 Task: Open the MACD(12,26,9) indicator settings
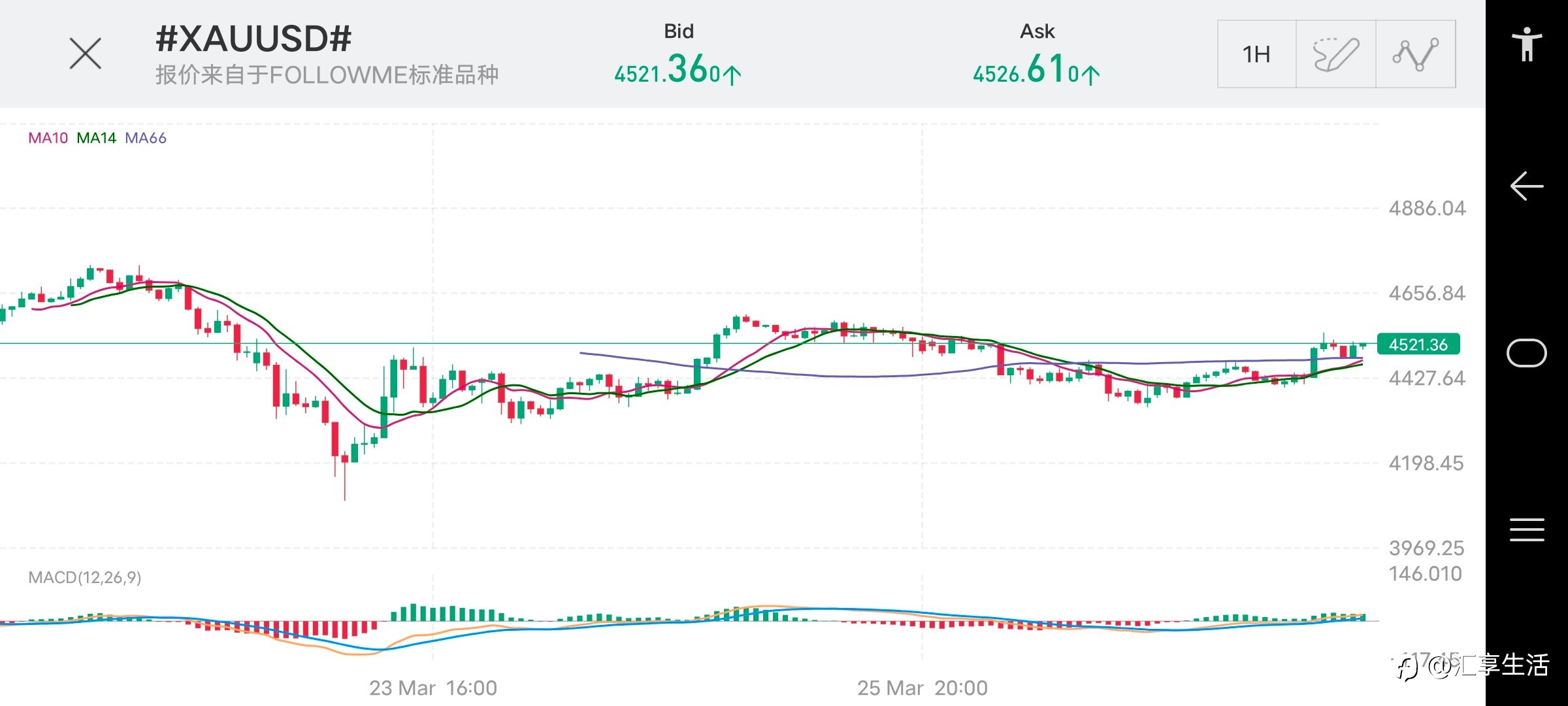click(x=84, y=577)
